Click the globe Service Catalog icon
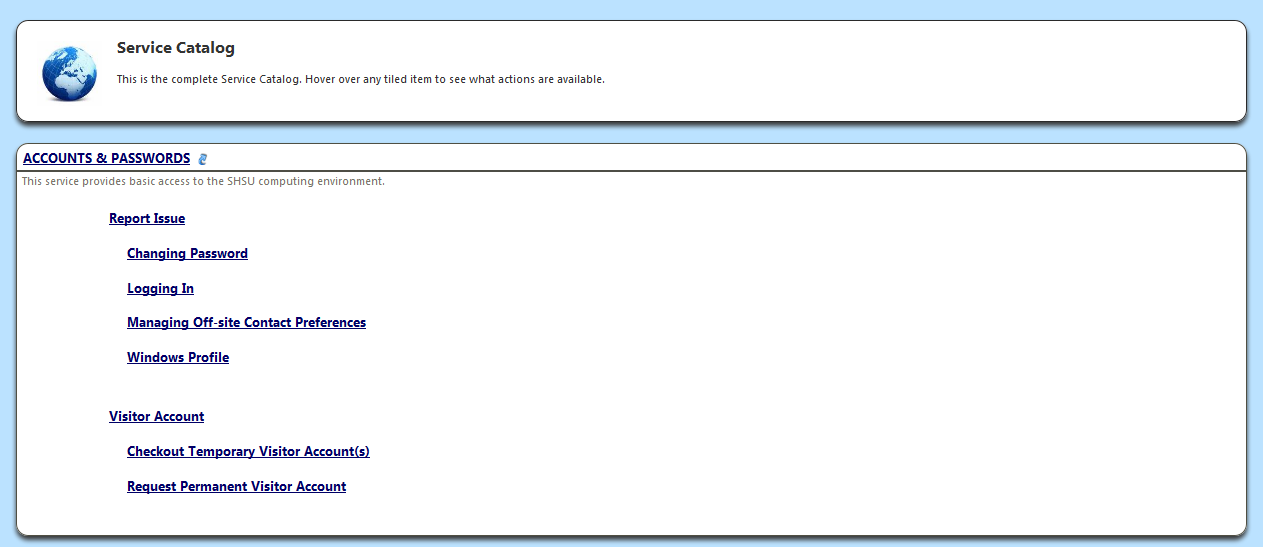Screen dimensions: 1263x547 click(69, 73)
